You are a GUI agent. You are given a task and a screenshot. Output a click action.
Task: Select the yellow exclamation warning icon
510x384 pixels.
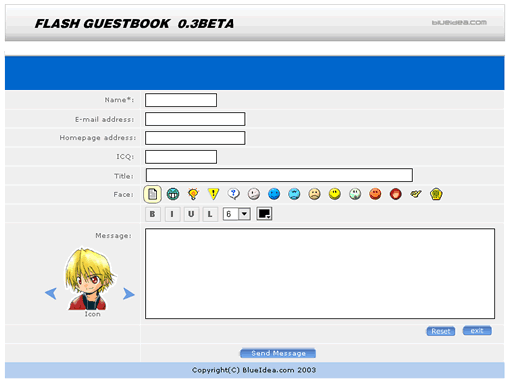(213, 194)
